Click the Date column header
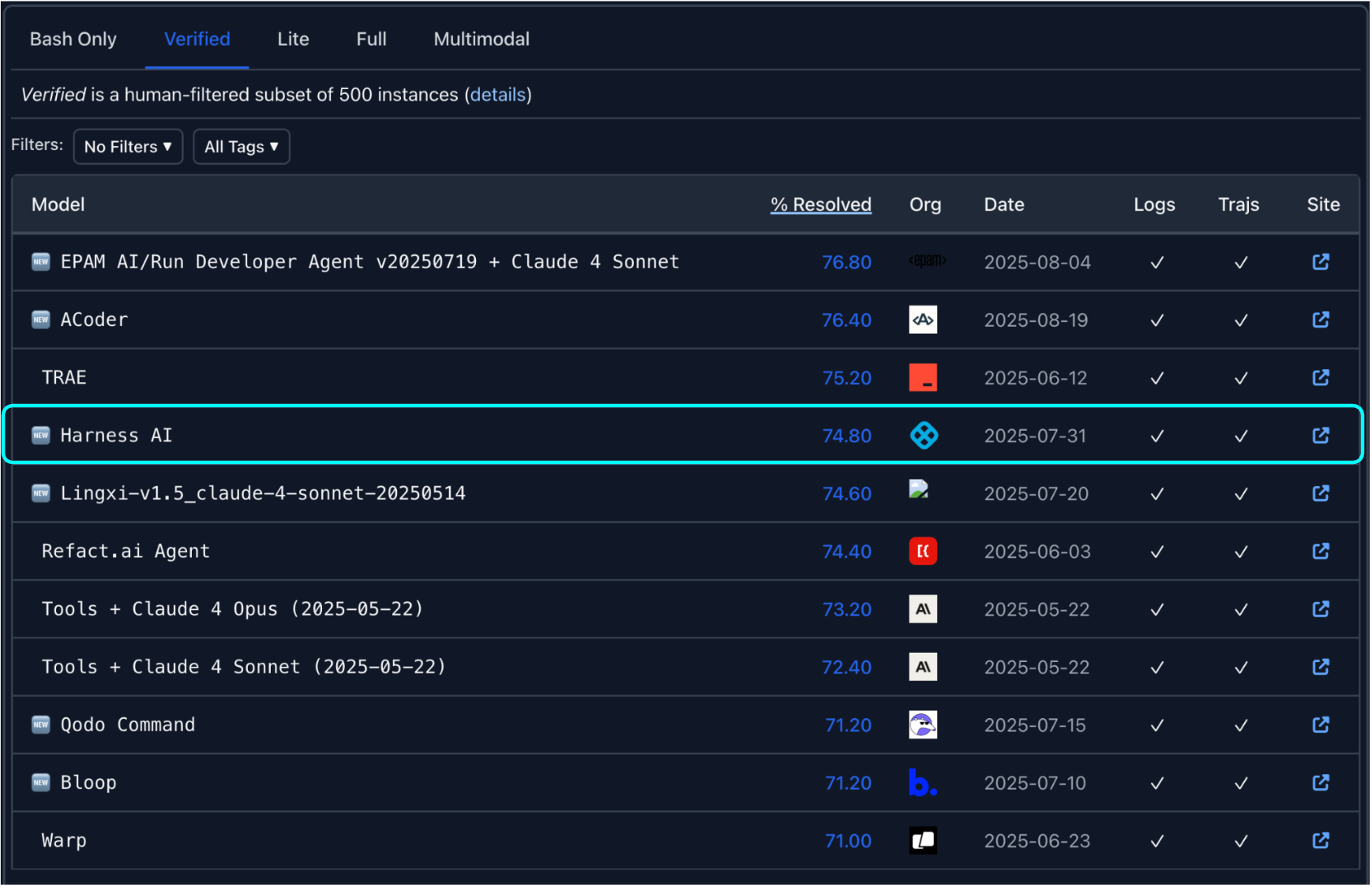Image resolution: width=1372 pixels, height=887 pixels. pyautogui.click(x=1004, y=204)
